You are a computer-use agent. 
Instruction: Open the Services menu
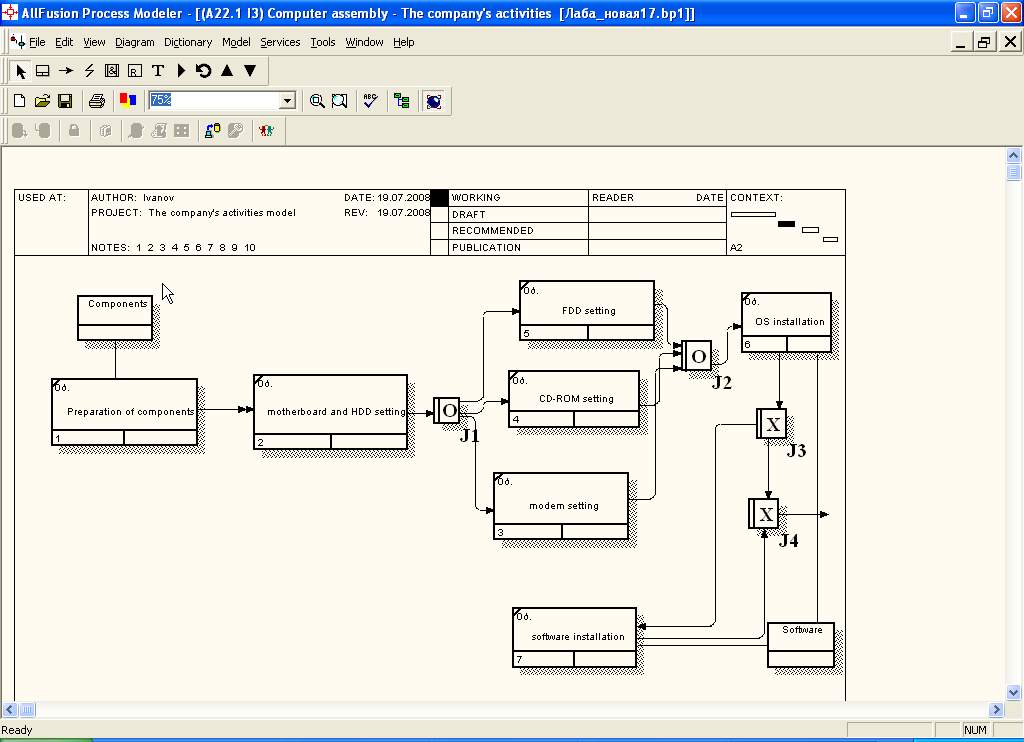pyautogui.click(x=280, y=42)
